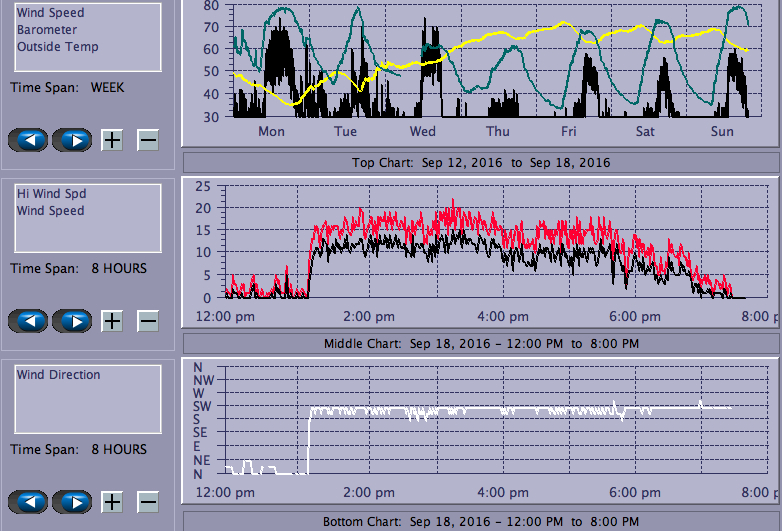Choose Hi Wind Spd in the middle list

(x=50, y=194)
